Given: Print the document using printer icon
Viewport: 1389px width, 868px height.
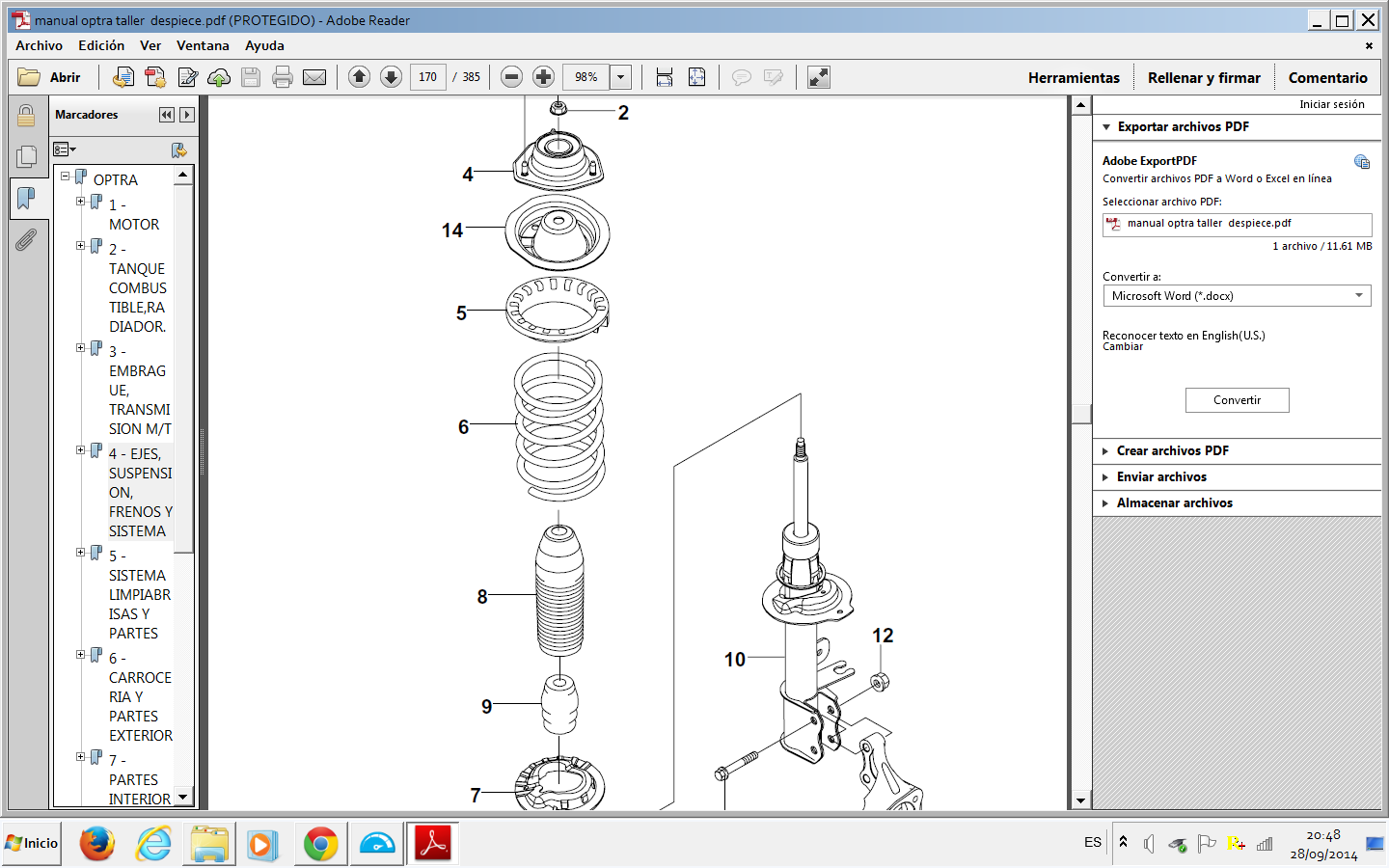Looking at the screenshot, I should pyautogui.click(x=283, y=77).
